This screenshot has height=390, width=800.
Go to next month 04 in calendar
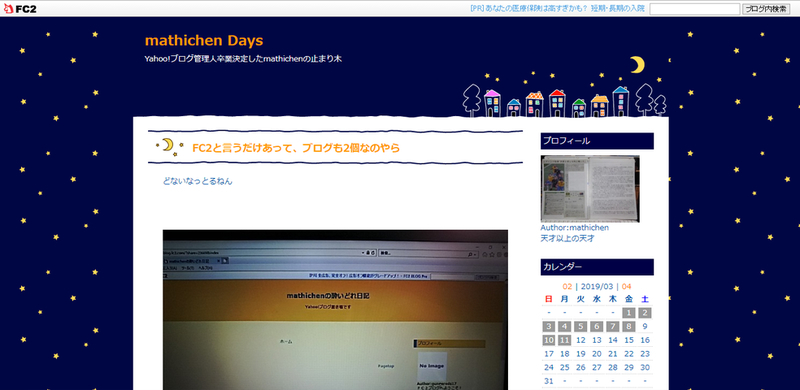[x=627, y=286]
